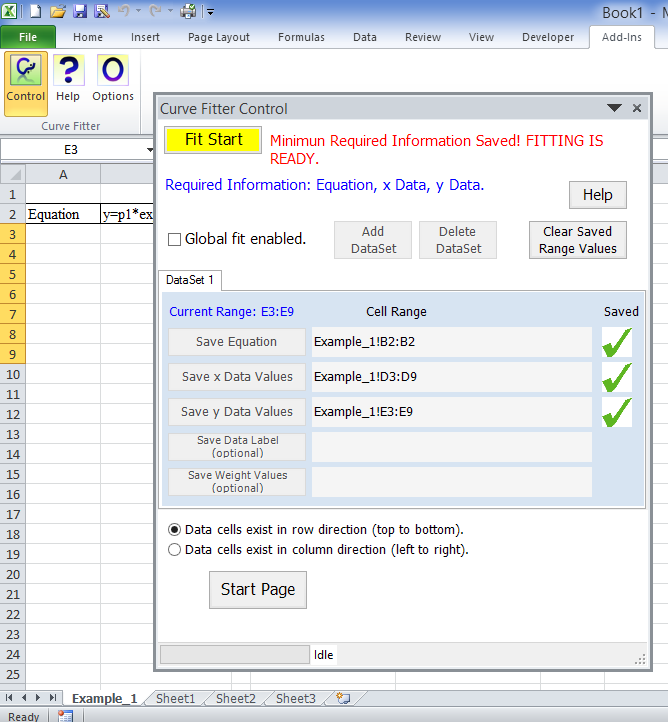Switch to the Data ribbon tab
Viewport: 668px width, 722px height.
(x=365, y=37)
